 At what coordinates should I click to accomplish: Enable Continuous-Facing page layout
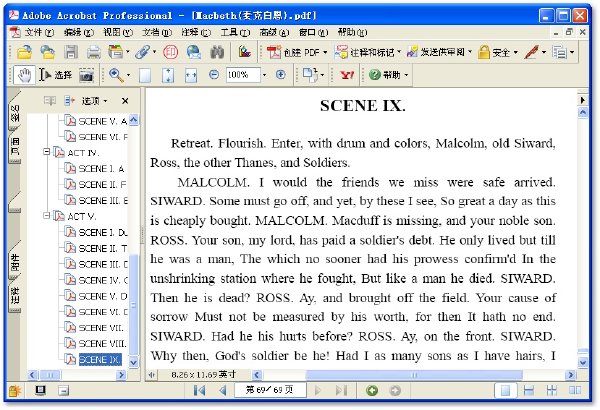551,390
